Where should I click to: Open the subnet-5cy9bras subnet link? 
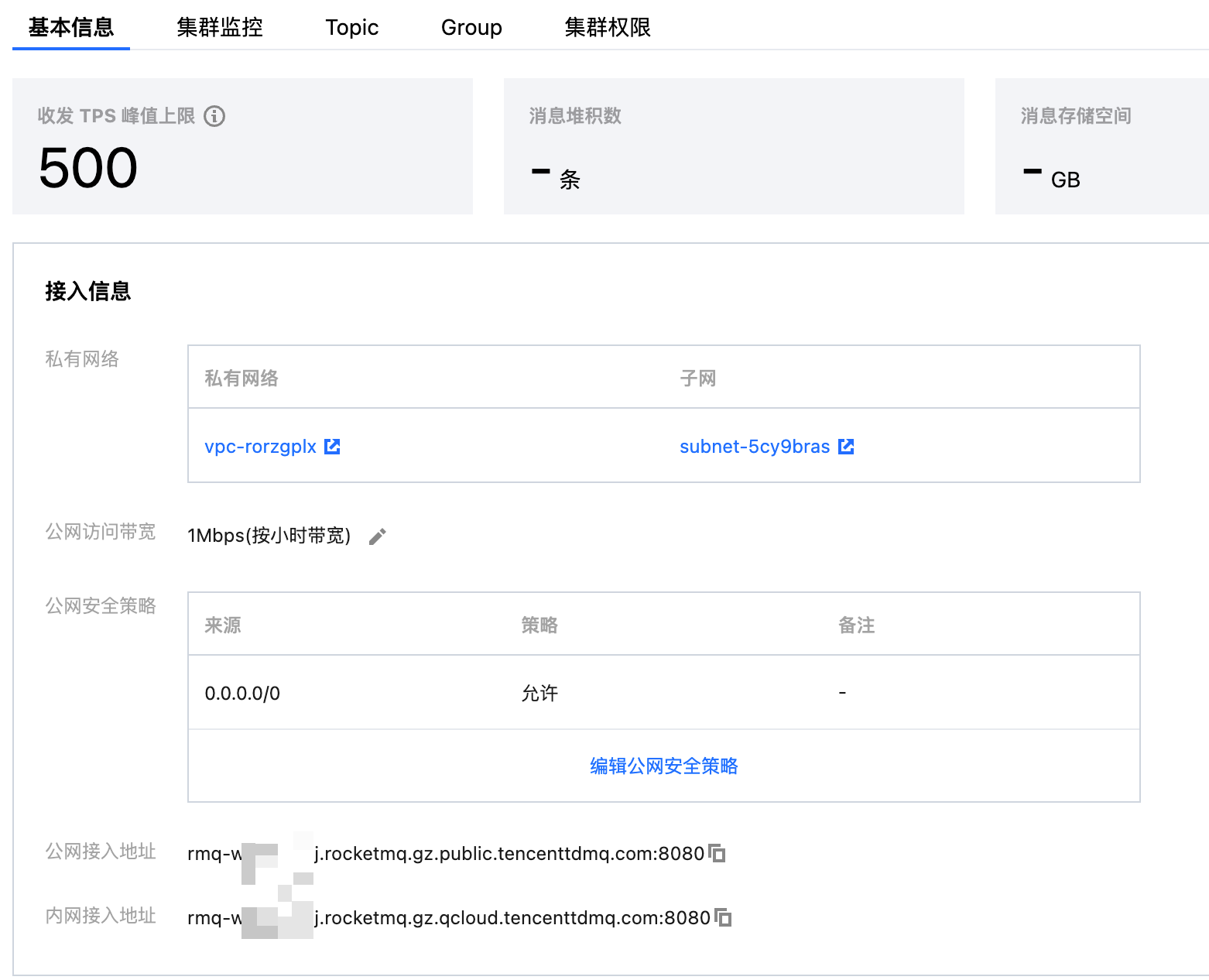754,447
